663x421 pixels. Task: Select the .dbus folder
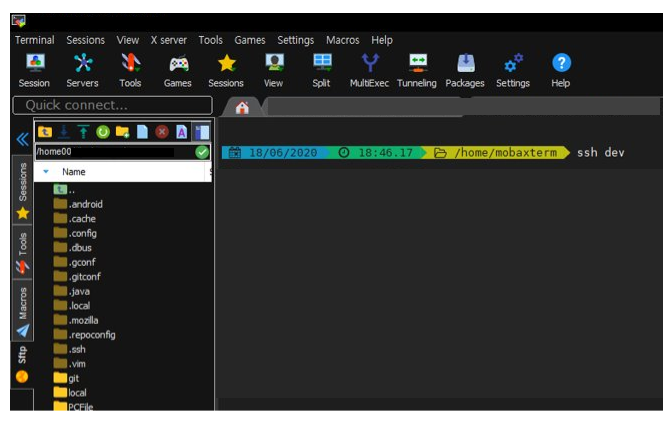(73, 248)
